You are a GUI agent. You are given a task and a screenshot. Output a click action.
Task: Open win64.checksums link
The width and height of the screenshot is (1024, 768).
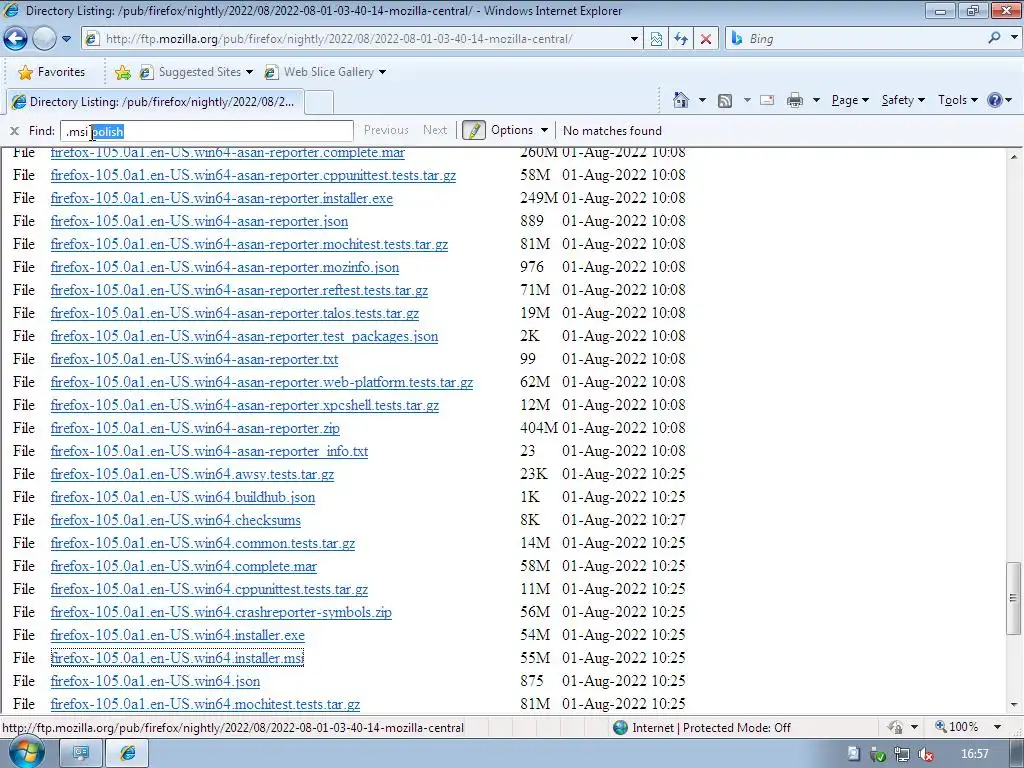pyautogui.click(x=176, y=520)
